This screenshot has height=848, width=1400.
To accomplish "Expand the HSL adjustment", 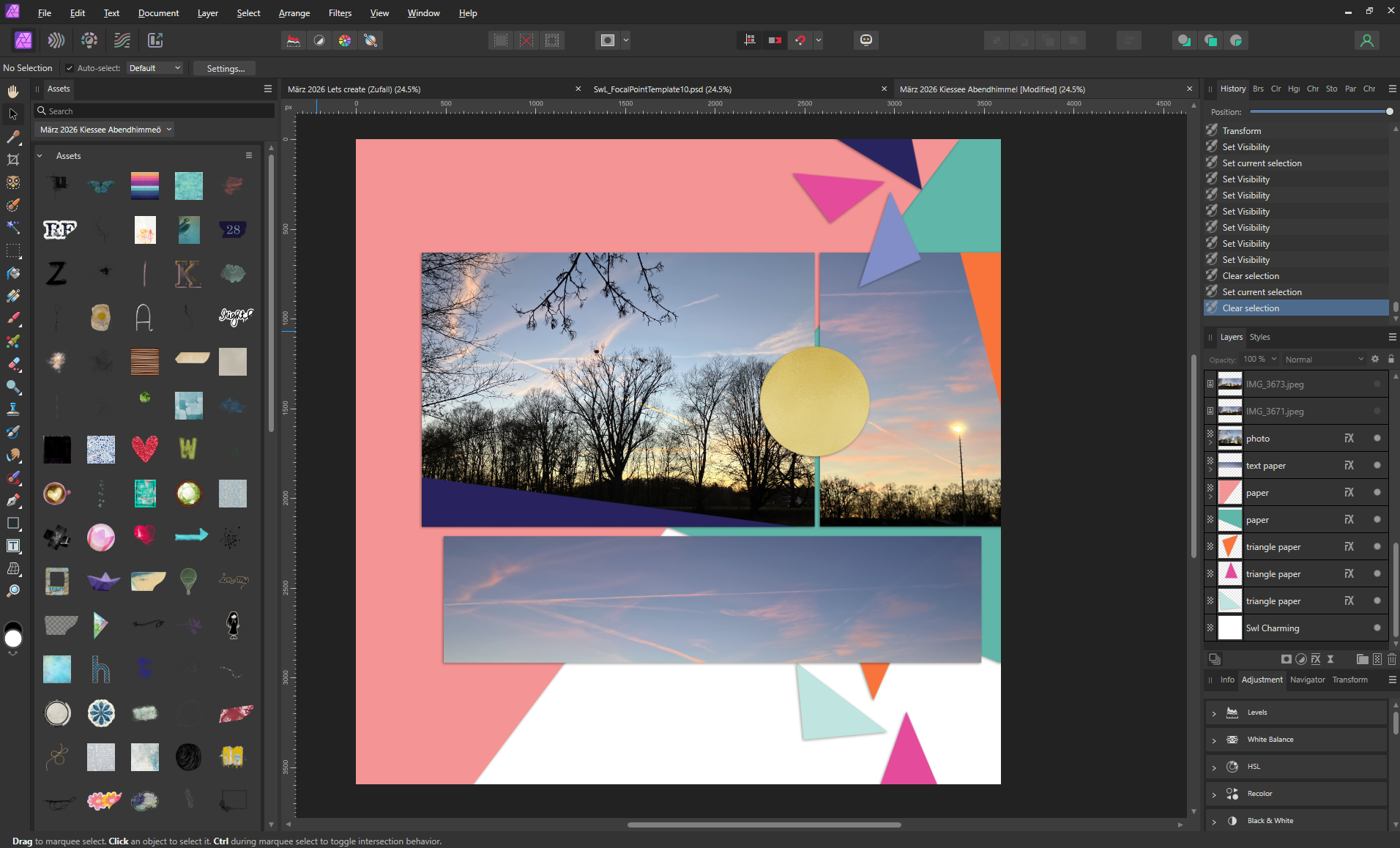I will click(x=1214, y=767).
